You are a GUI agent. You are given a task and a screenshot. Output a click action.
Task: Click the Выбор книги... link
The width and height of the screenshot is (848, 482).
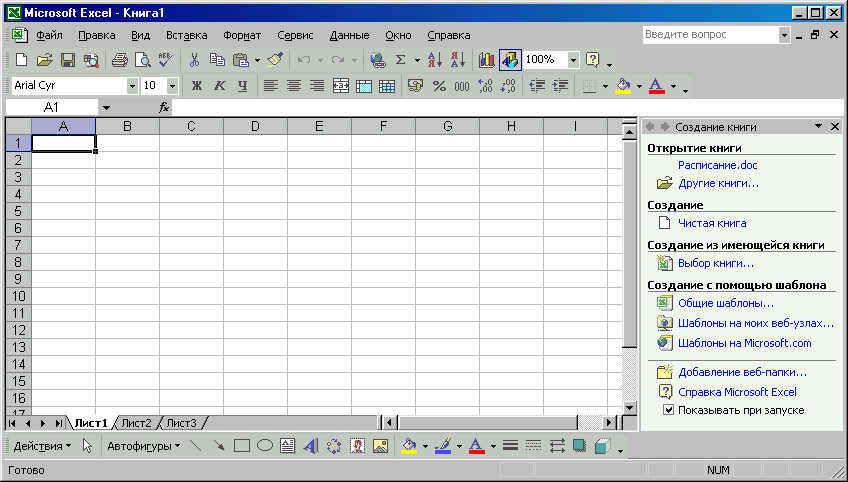[x=716, y=263]
